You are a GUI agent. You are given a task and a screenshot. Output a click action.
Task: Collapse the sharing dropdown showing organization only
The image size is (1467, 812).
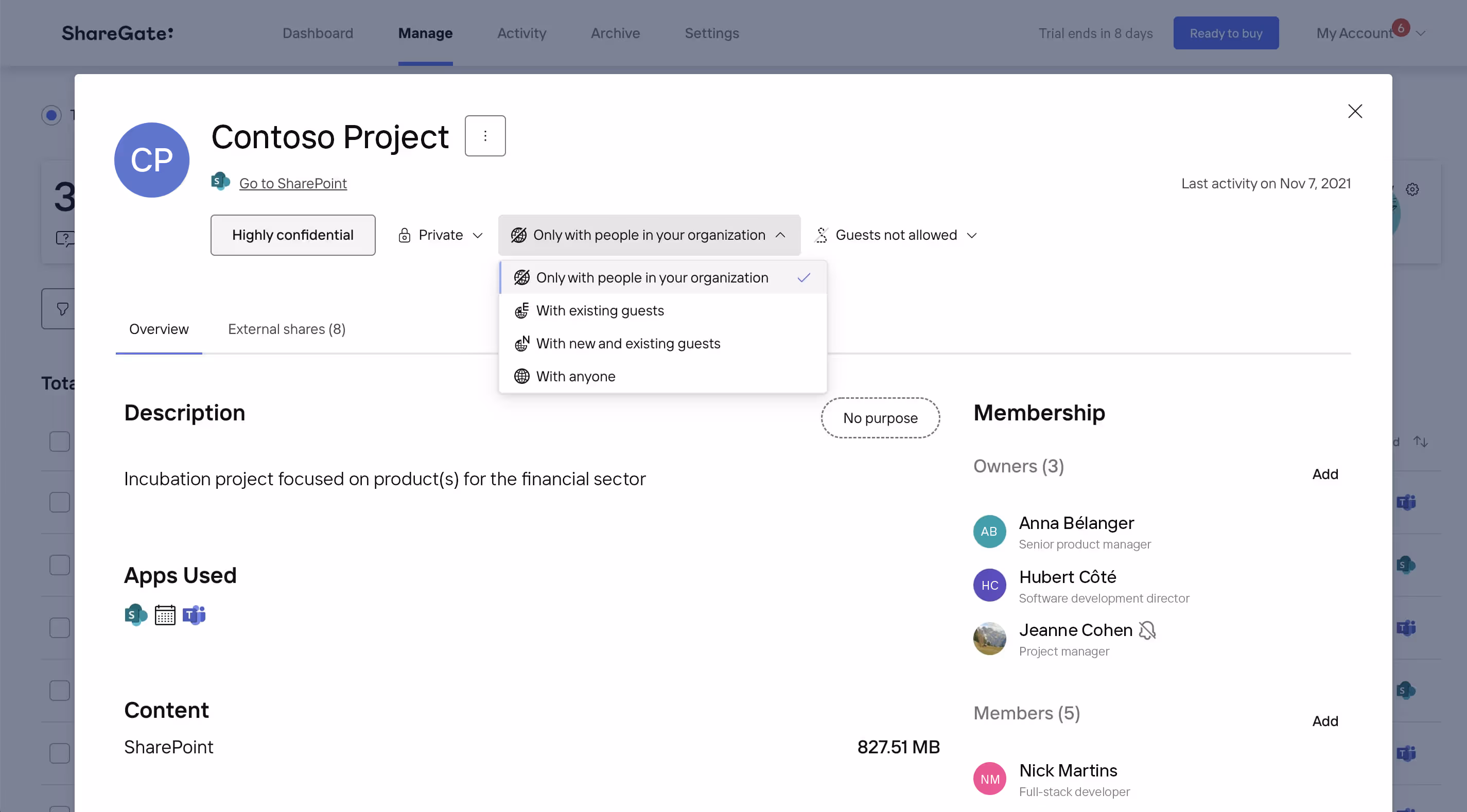[x=649, y=235]
